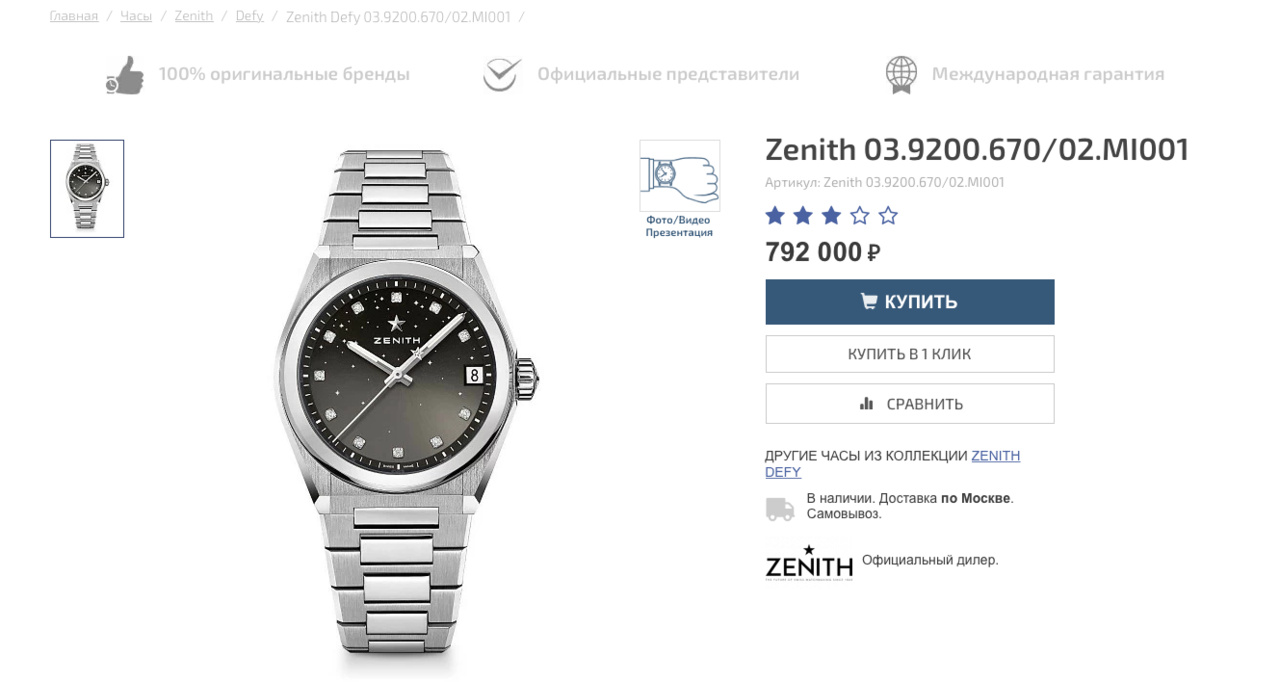Open the Zenith brand breadcrumb
The height and width of the screenshot is (682, 1280).
(x=194, y=16)
